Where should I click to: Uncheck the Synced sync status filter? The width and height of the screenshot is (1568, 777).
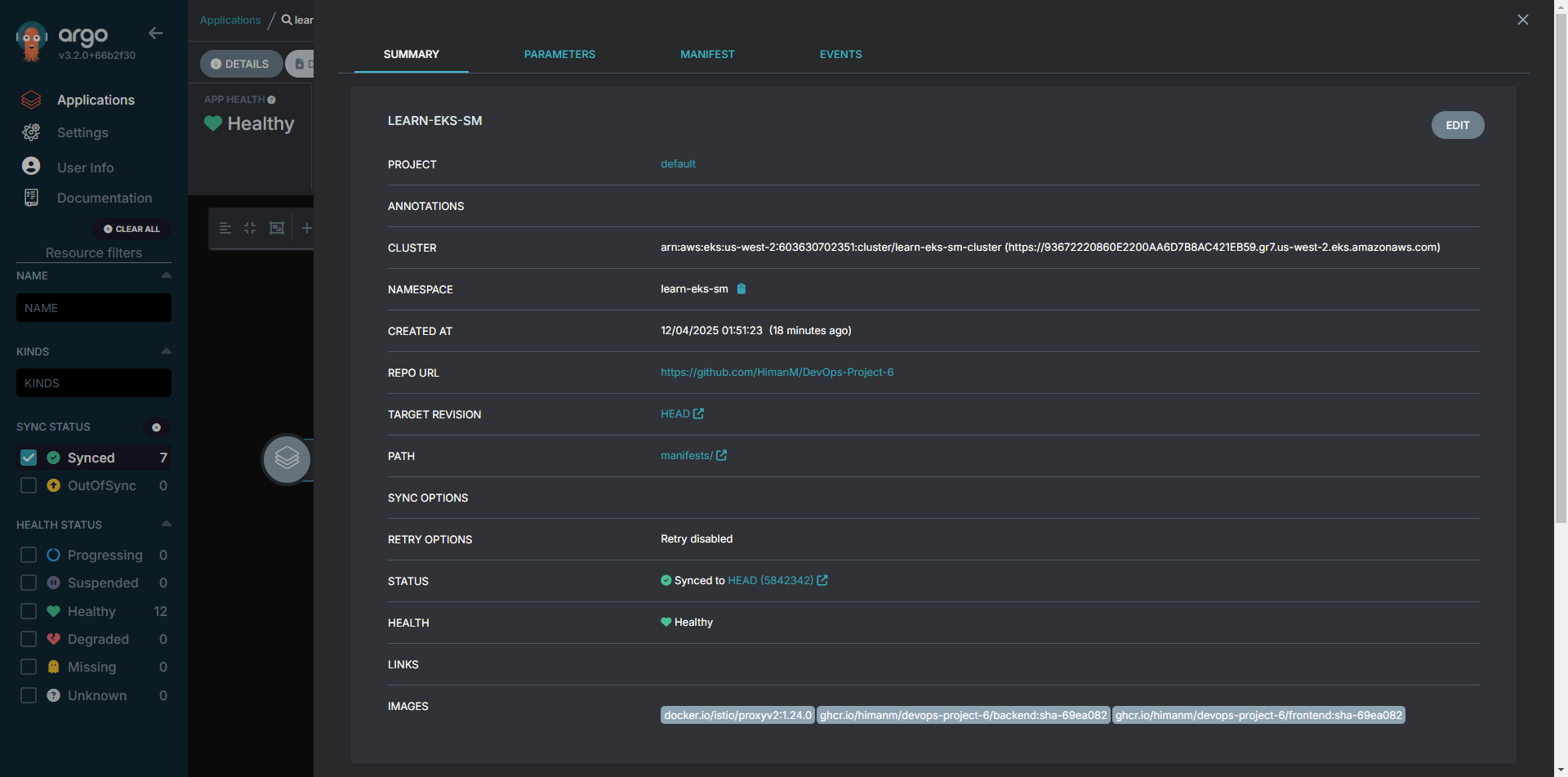(x=28, y=458)
